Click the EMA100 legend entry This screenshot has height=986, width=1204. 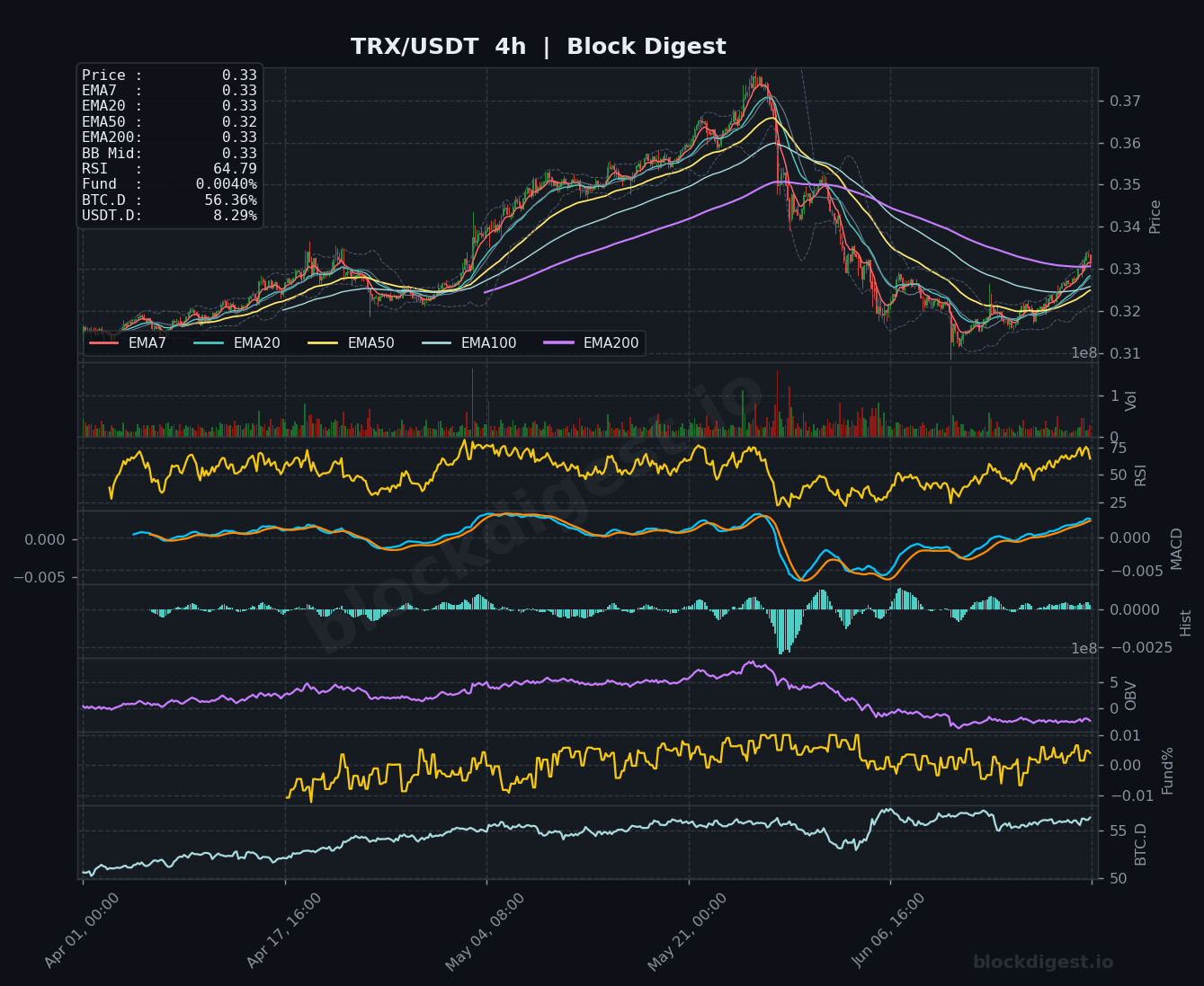click(x=468, y=343)
